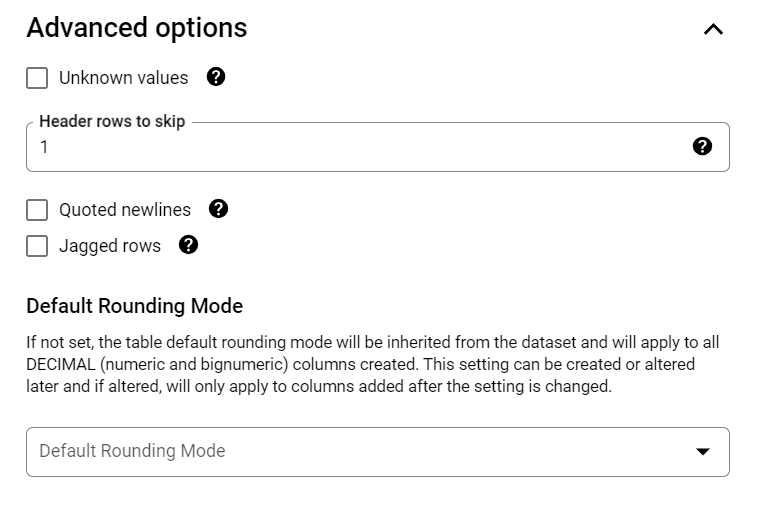This screenshot has height=515, width=772.
Task: Tick the Quoted newlines checkbox
Action: pos(37,210)
